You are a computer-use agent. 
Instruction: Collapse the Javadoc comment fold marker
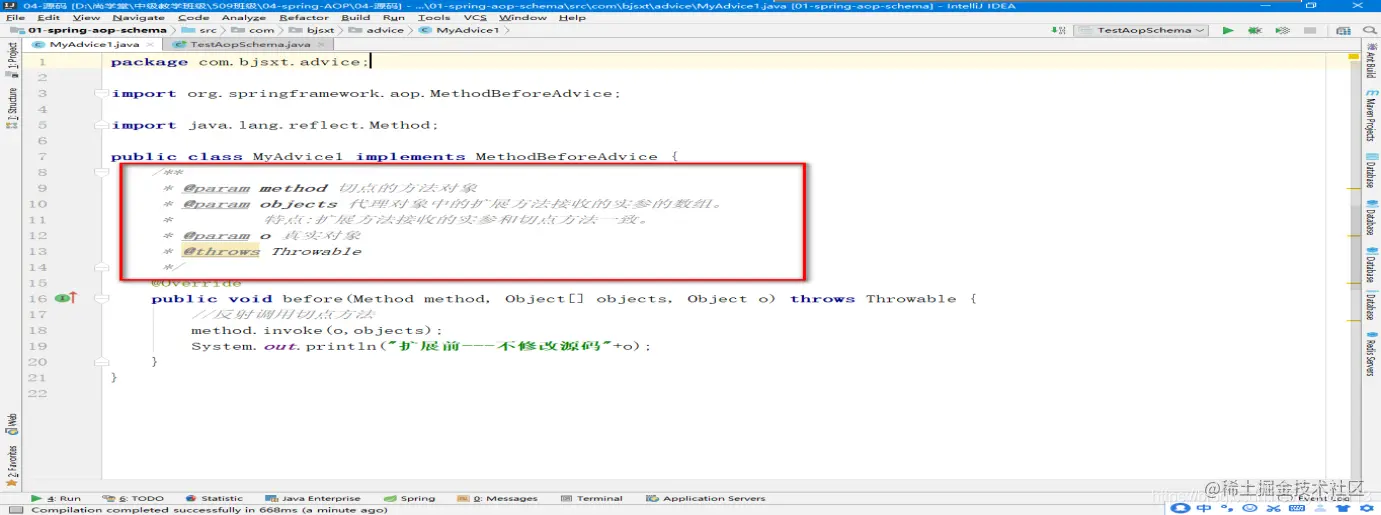click(x=101, y=173)
